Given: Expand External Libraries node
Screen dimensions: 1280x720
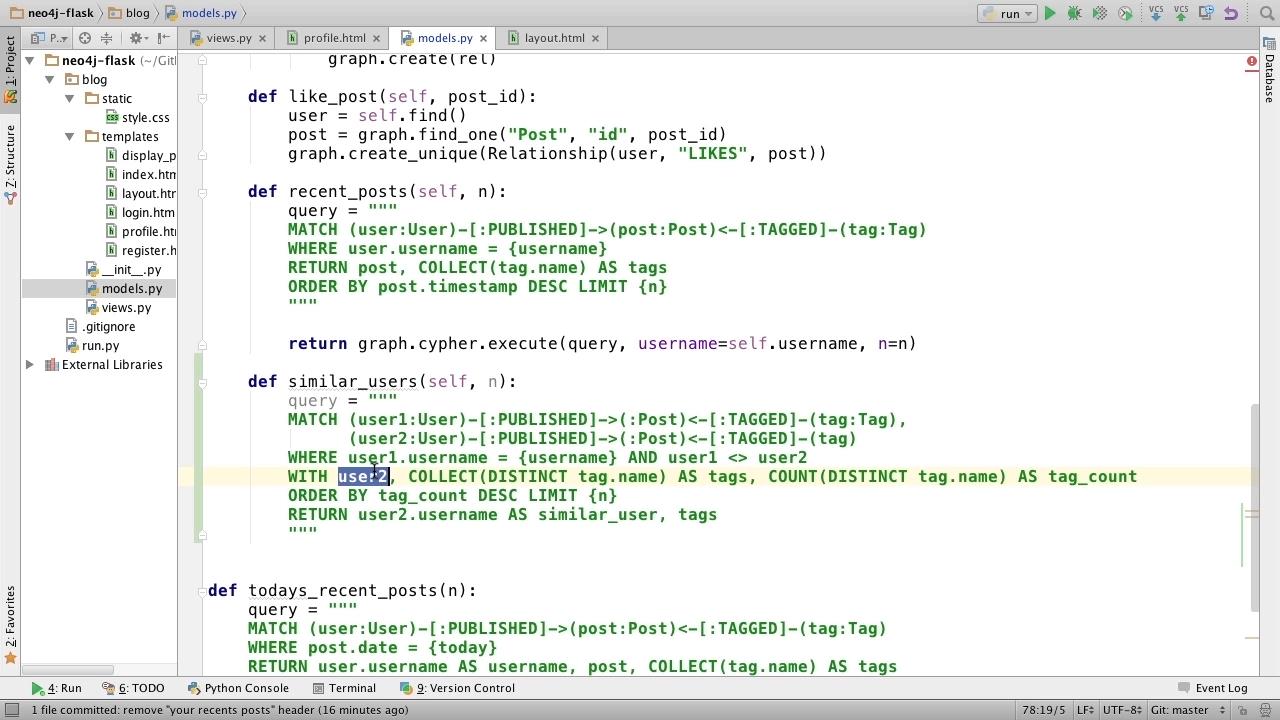Looking at the screenshot, I should coord(30,365).
